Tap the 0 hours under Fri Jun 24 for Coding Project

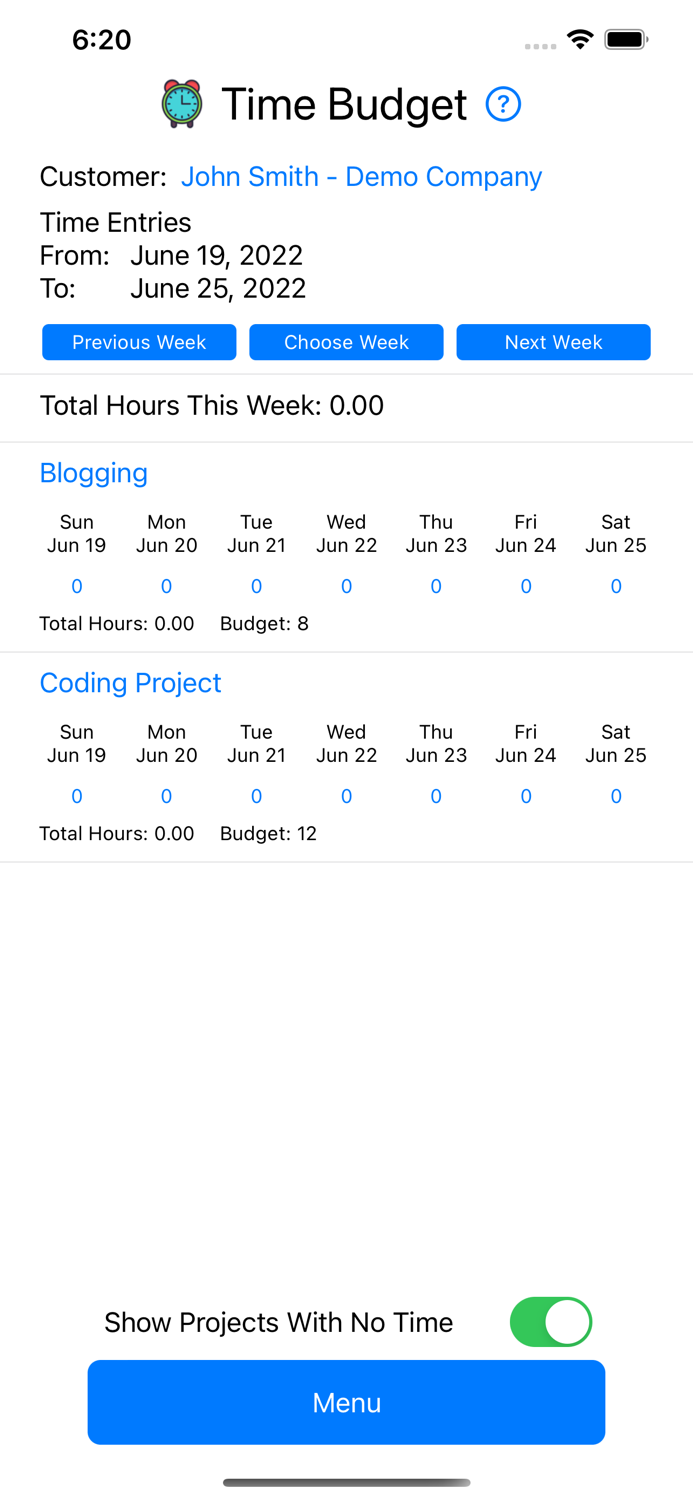coord(526,796)
